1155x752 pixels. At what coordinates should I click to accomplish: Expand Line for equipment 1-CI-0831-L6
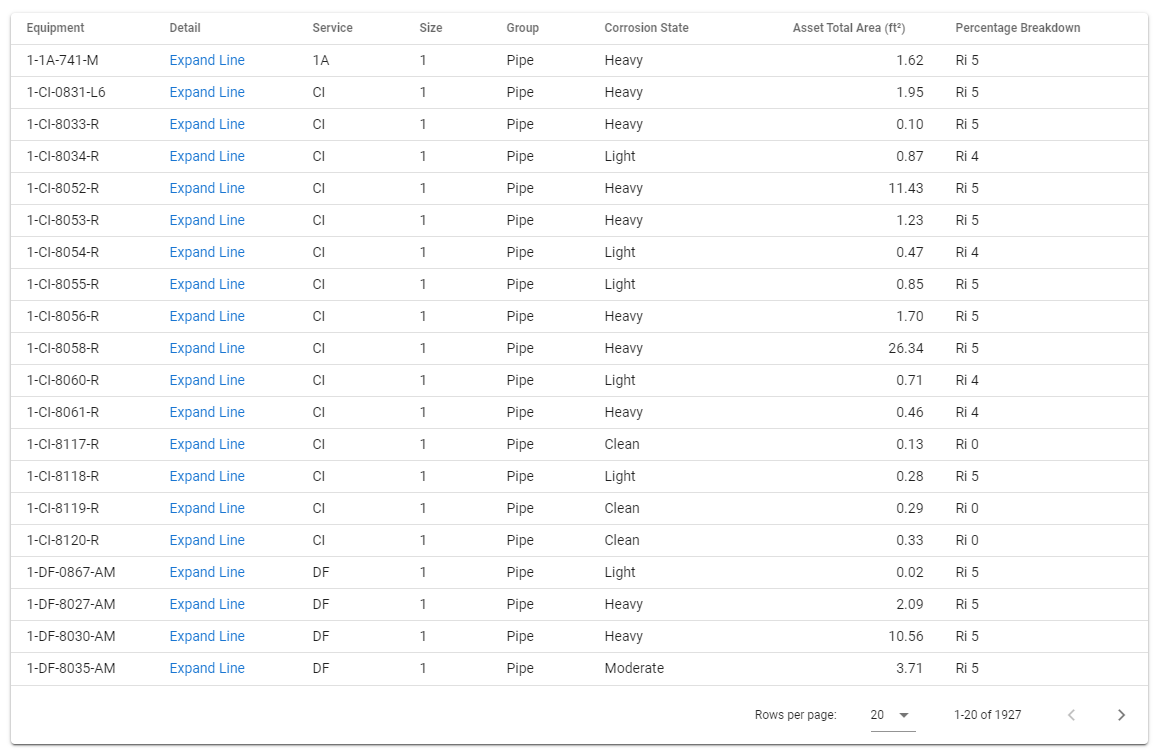207,92
